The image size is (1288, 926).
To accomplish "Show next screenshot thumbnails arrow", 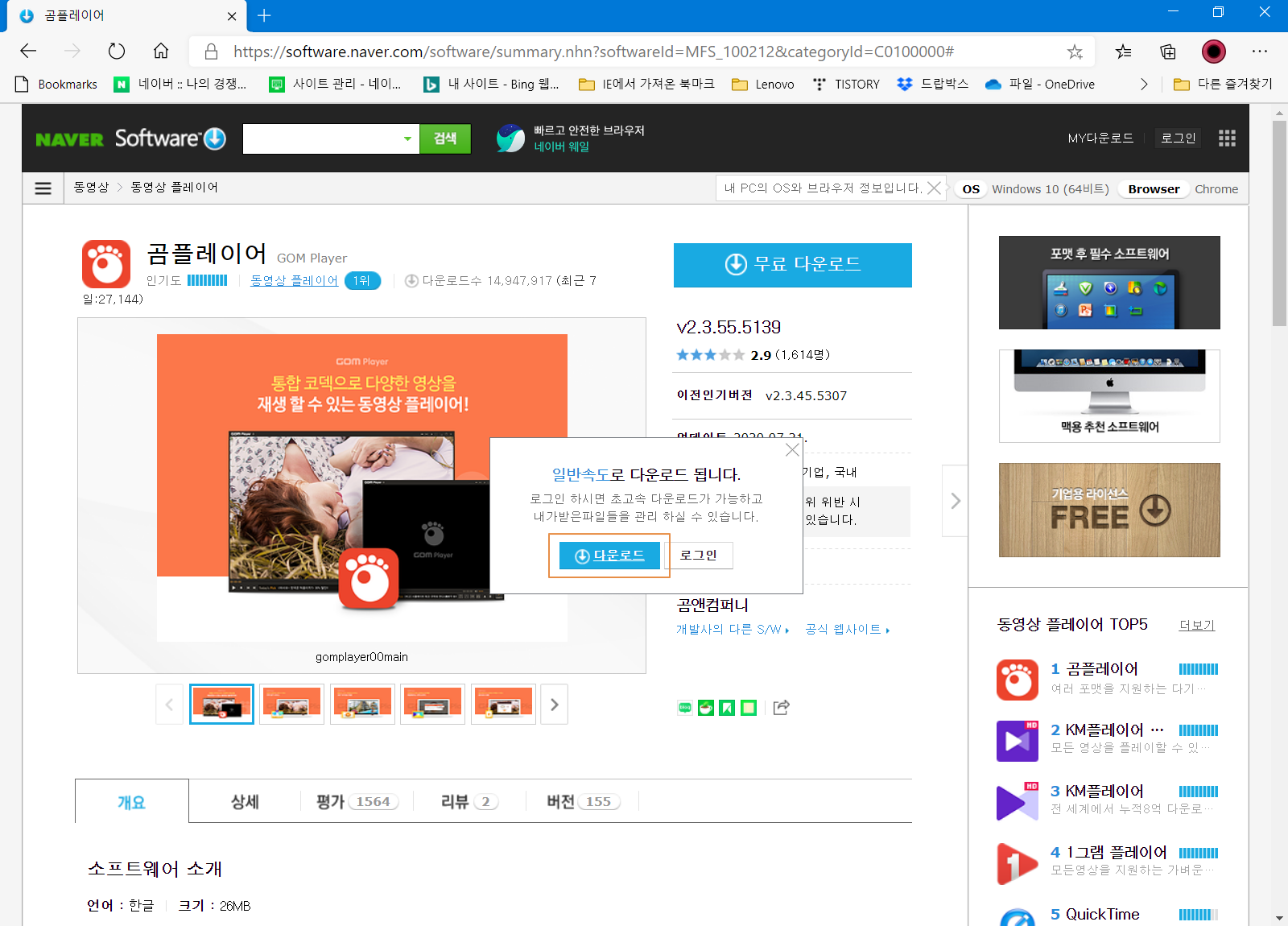I will (x=555, y=705).
